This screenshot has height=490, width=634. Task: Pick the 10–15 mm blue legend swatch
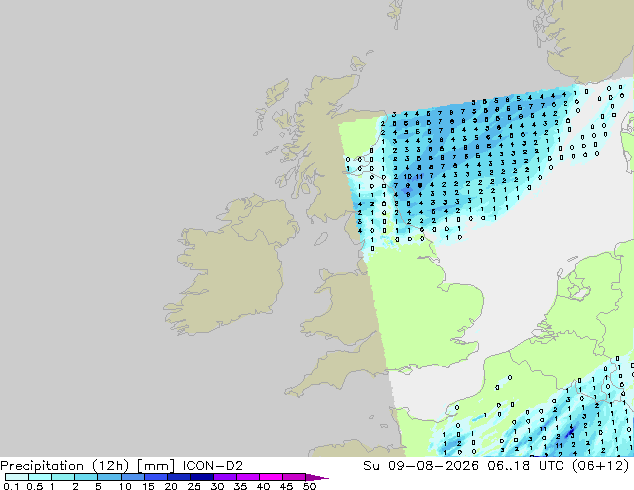pyautogui.click(x=132, y=477)
